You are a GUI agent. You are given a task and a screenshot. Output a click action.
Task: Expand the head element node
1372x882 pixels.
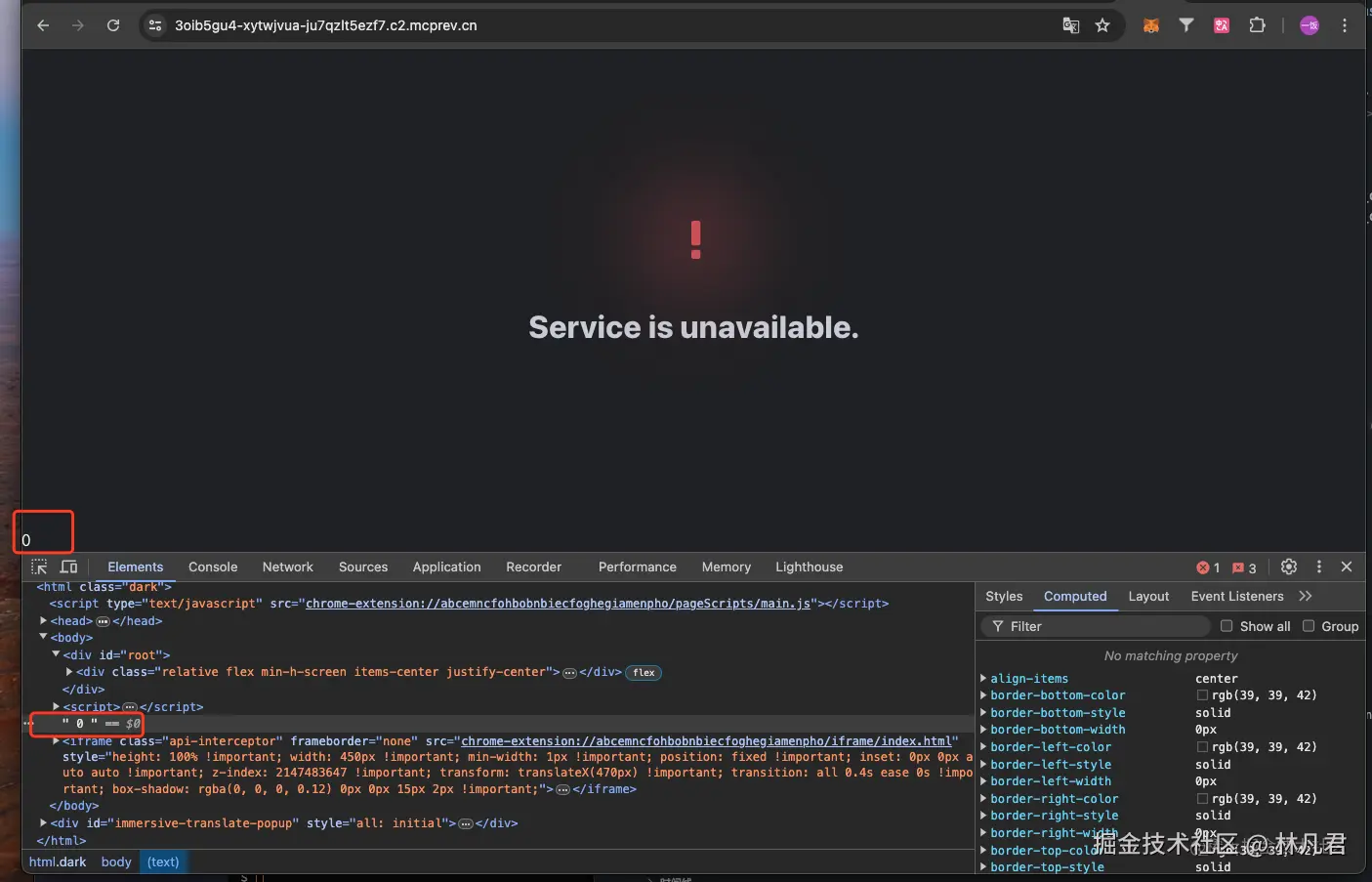click(43, 621)
